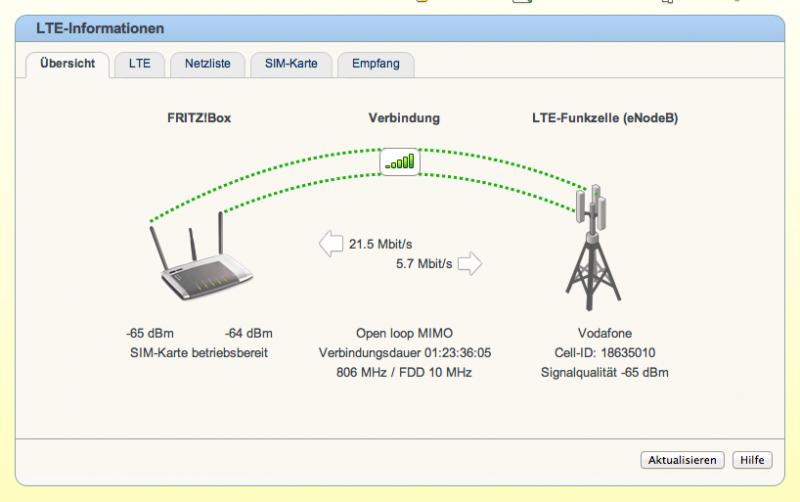Click the left-pointing download arrow icon
Screen dimensions: 800x502
(331, 244)
